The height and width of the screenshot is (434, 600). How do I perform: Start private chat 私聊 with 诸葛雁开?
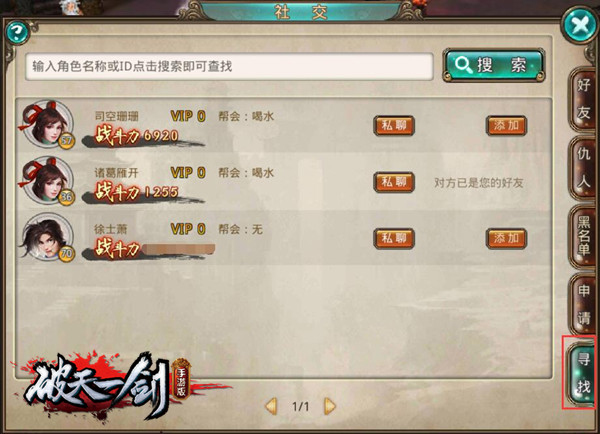click(394, 182)
